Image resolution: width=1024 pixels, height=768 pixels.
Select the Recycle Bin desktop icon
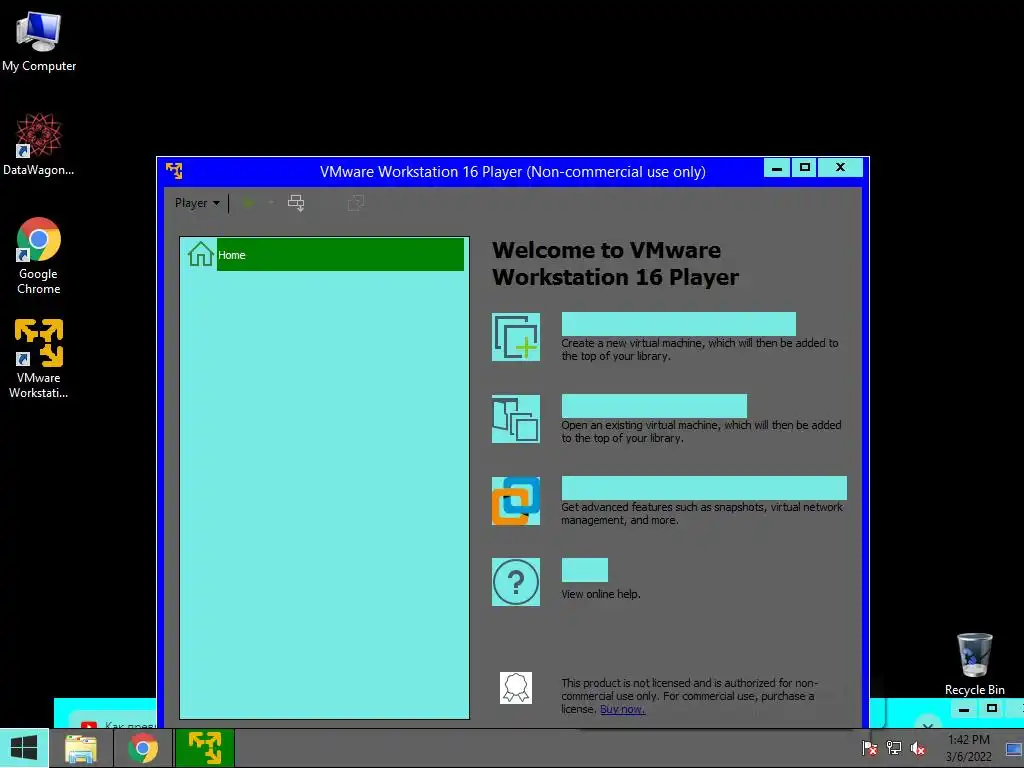(x=974, y=664)
